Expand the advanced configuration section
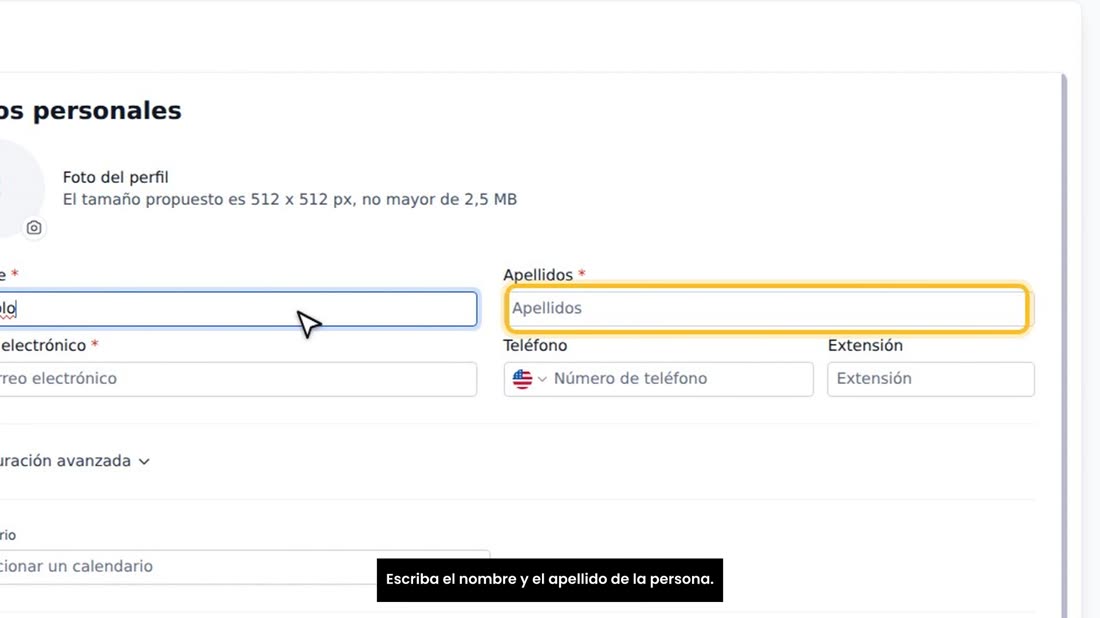The height and width of the screenshot is (618, 1100). click(74, 461)
